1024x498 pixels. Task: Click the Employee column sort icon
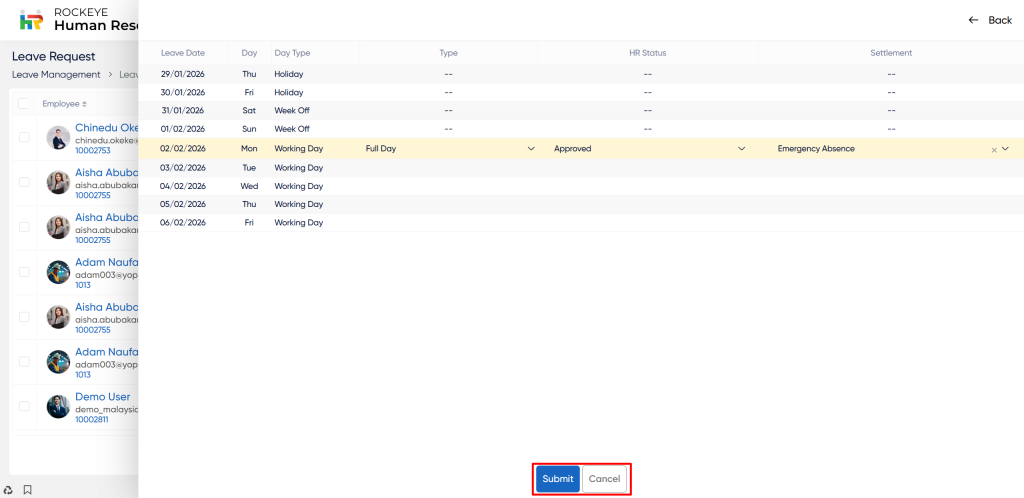pyautogui.click(x=84, y=104)
